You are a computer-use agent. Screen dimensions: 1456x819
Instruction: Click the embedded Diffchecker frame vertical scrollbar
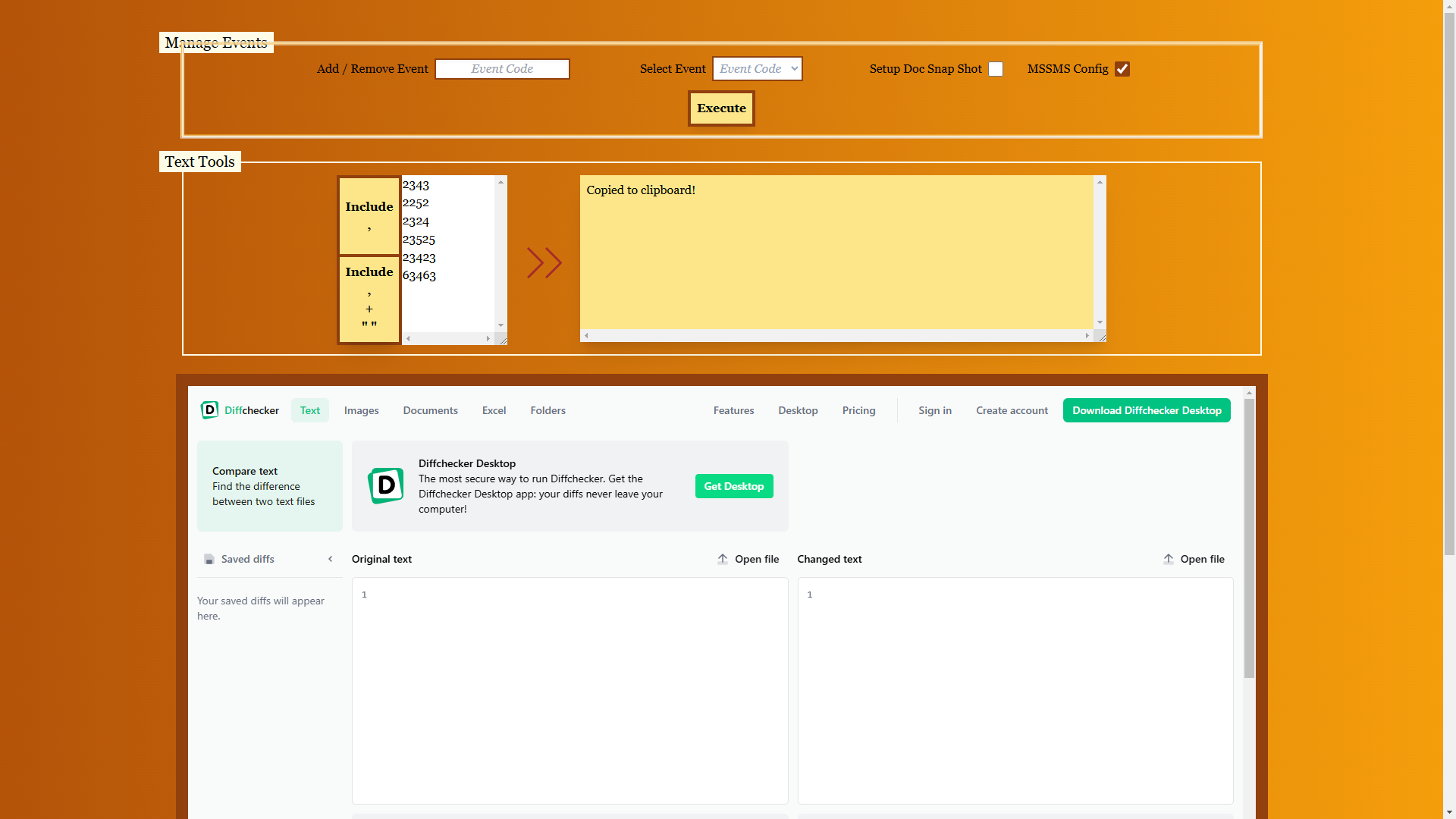(1249, 538)
